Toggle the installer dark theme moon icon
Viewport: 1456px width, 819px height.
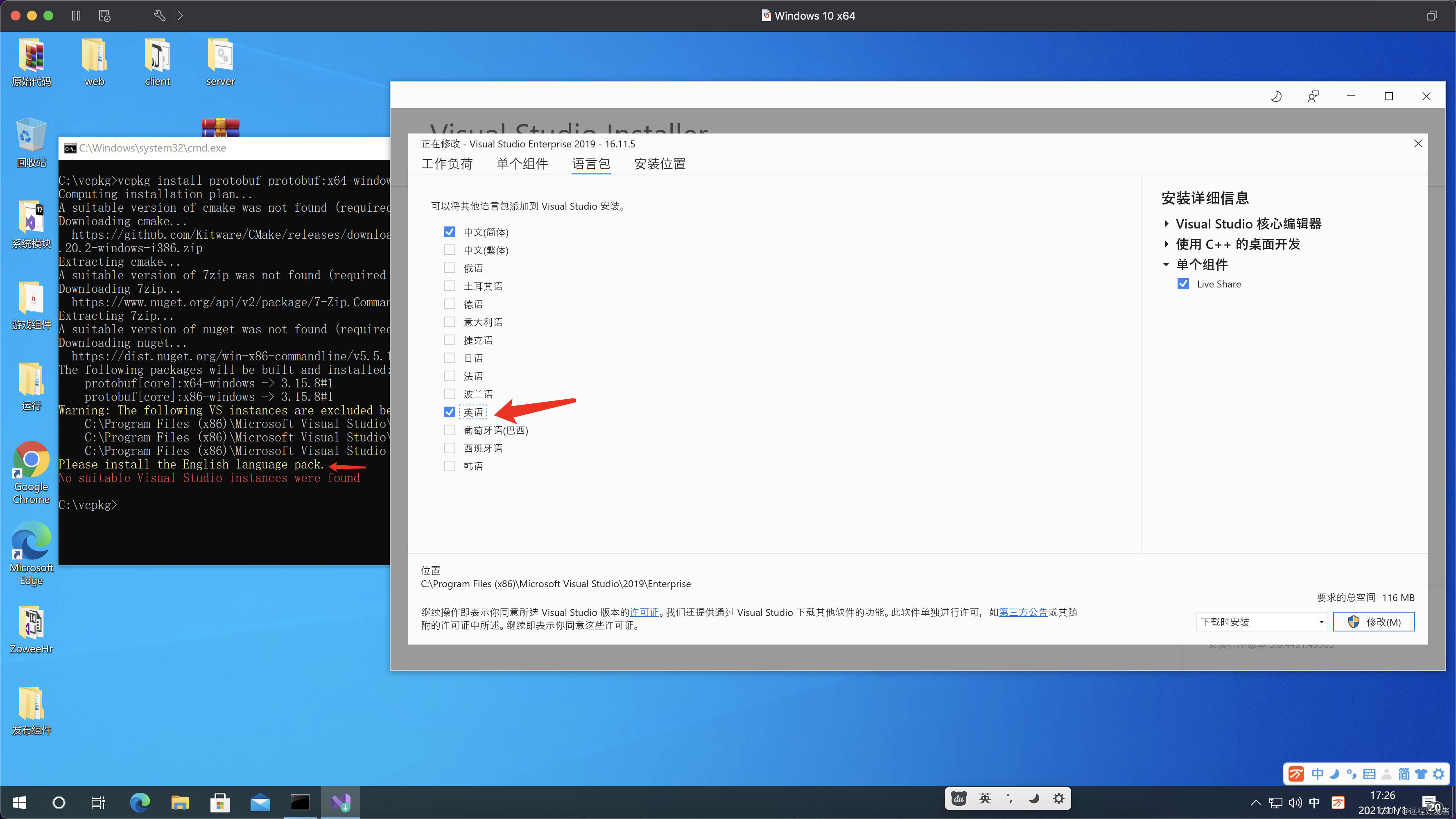[x=1276, y=97]
